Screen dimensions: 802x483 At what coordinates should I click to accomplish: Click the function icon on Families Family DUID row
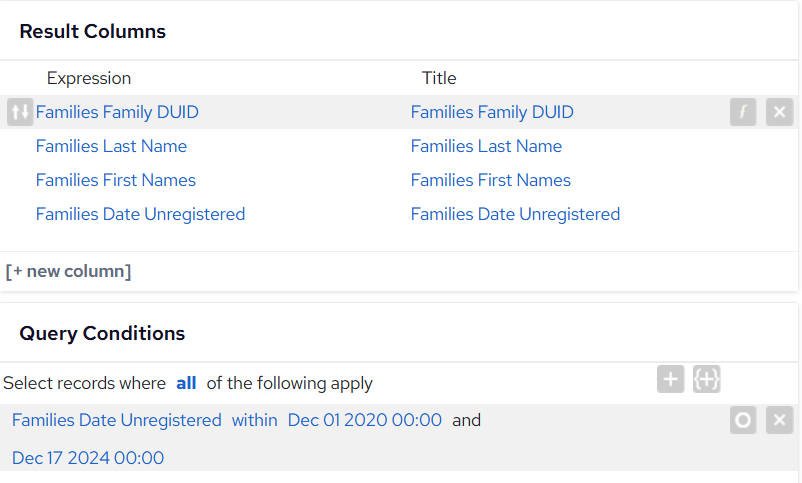coord(743,112)
